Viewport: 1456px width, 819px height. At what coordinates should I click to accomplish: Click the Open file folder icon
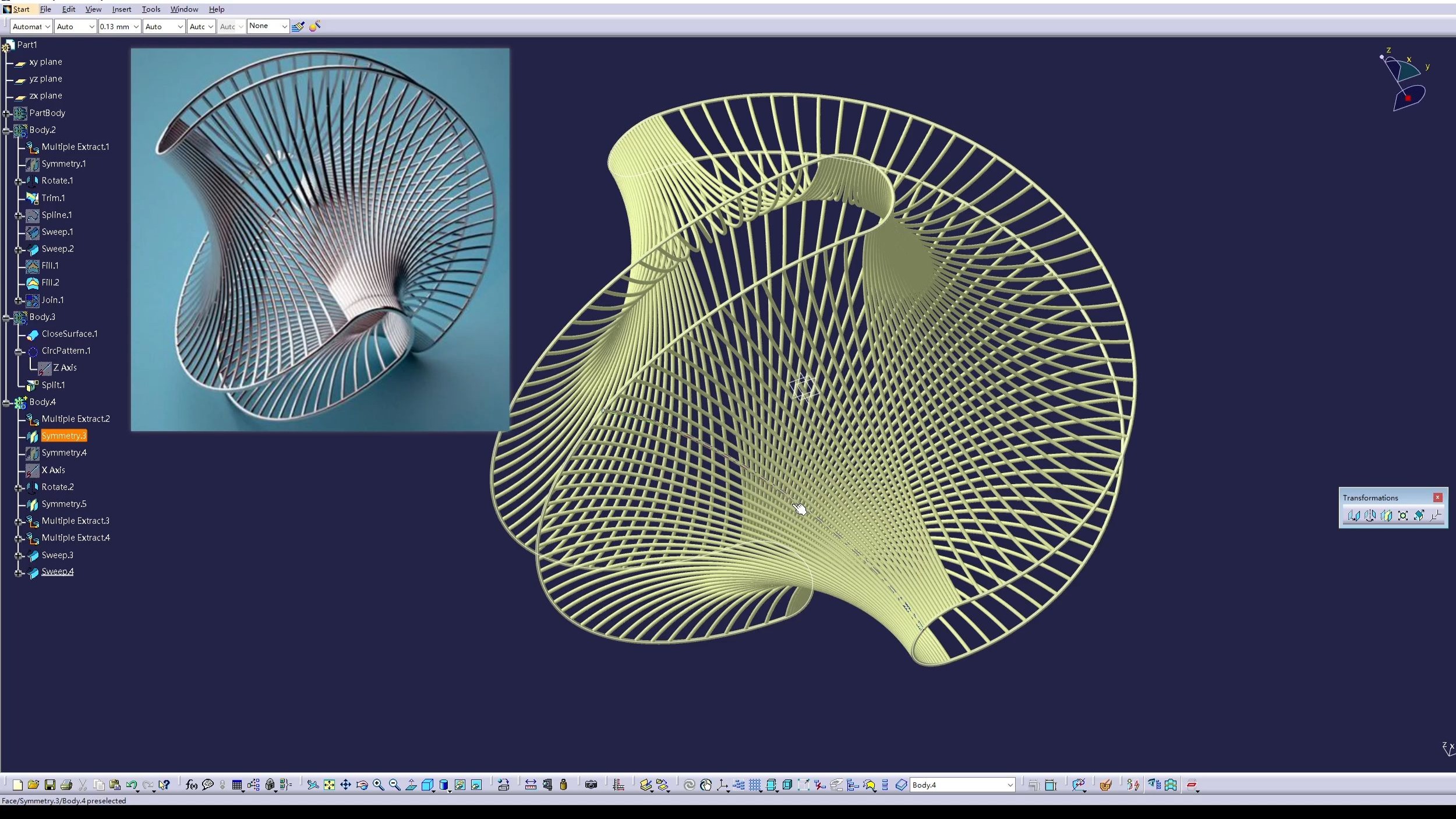point(33,785)
